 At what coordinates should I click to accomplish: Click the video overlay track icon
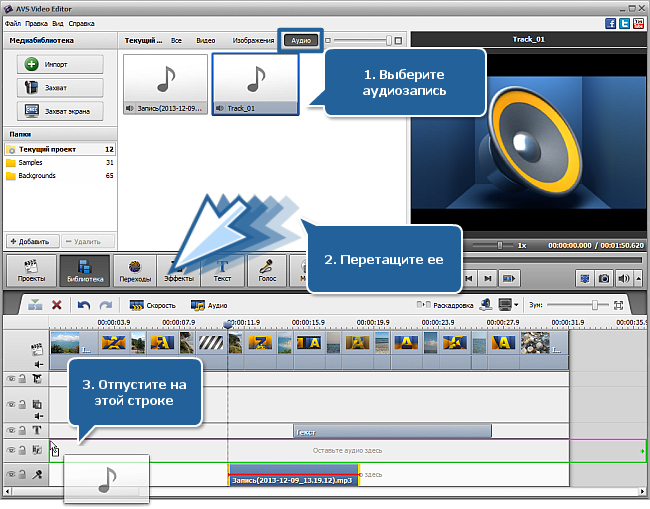click(x=37, y=404)
